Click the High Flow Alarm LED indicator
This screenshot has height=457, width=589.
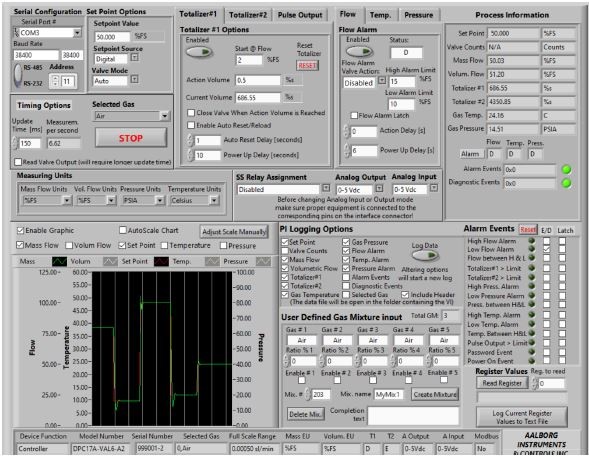click(532, 240)
